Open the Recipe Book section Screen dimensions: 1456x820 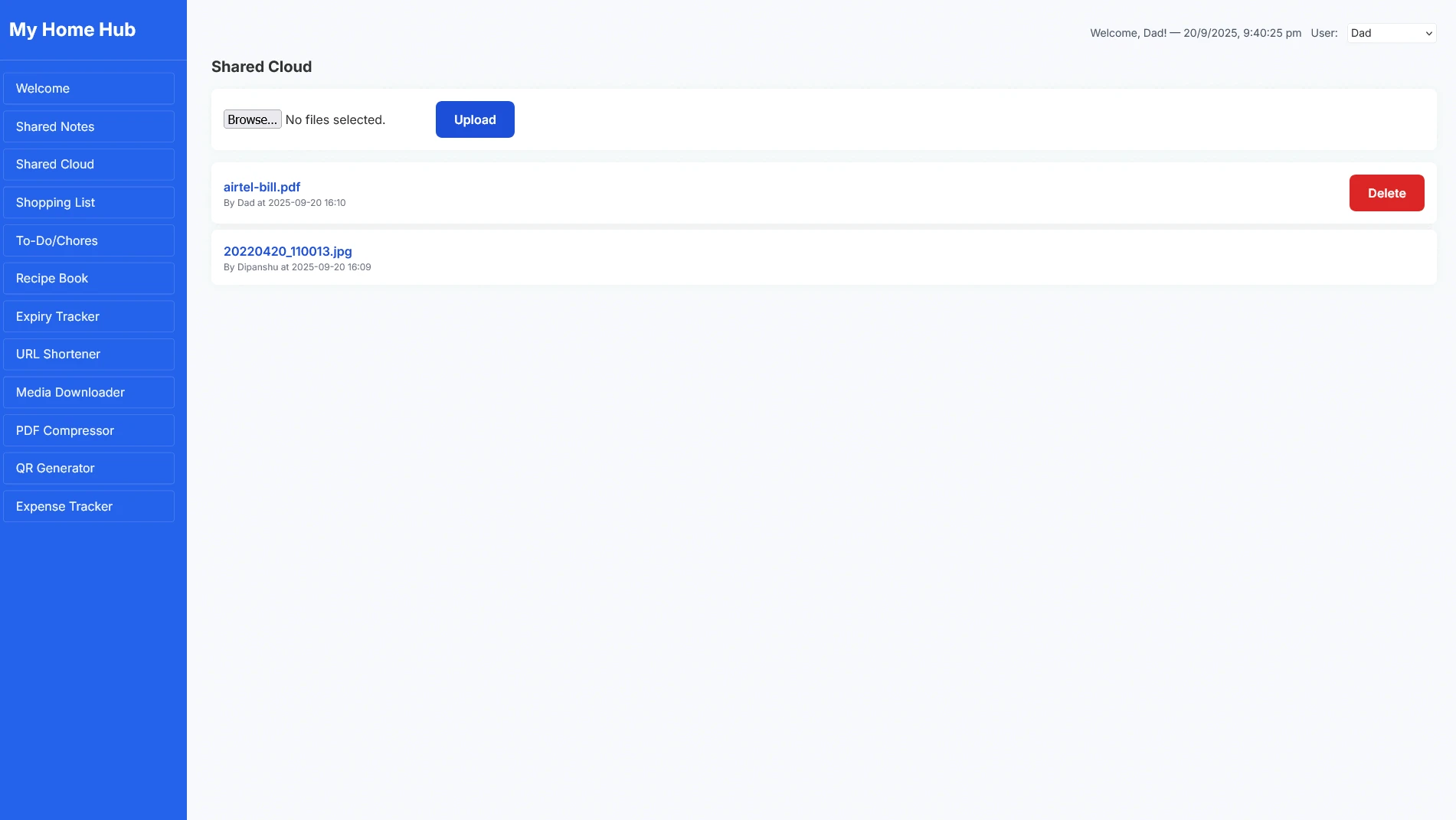(89, 279)
